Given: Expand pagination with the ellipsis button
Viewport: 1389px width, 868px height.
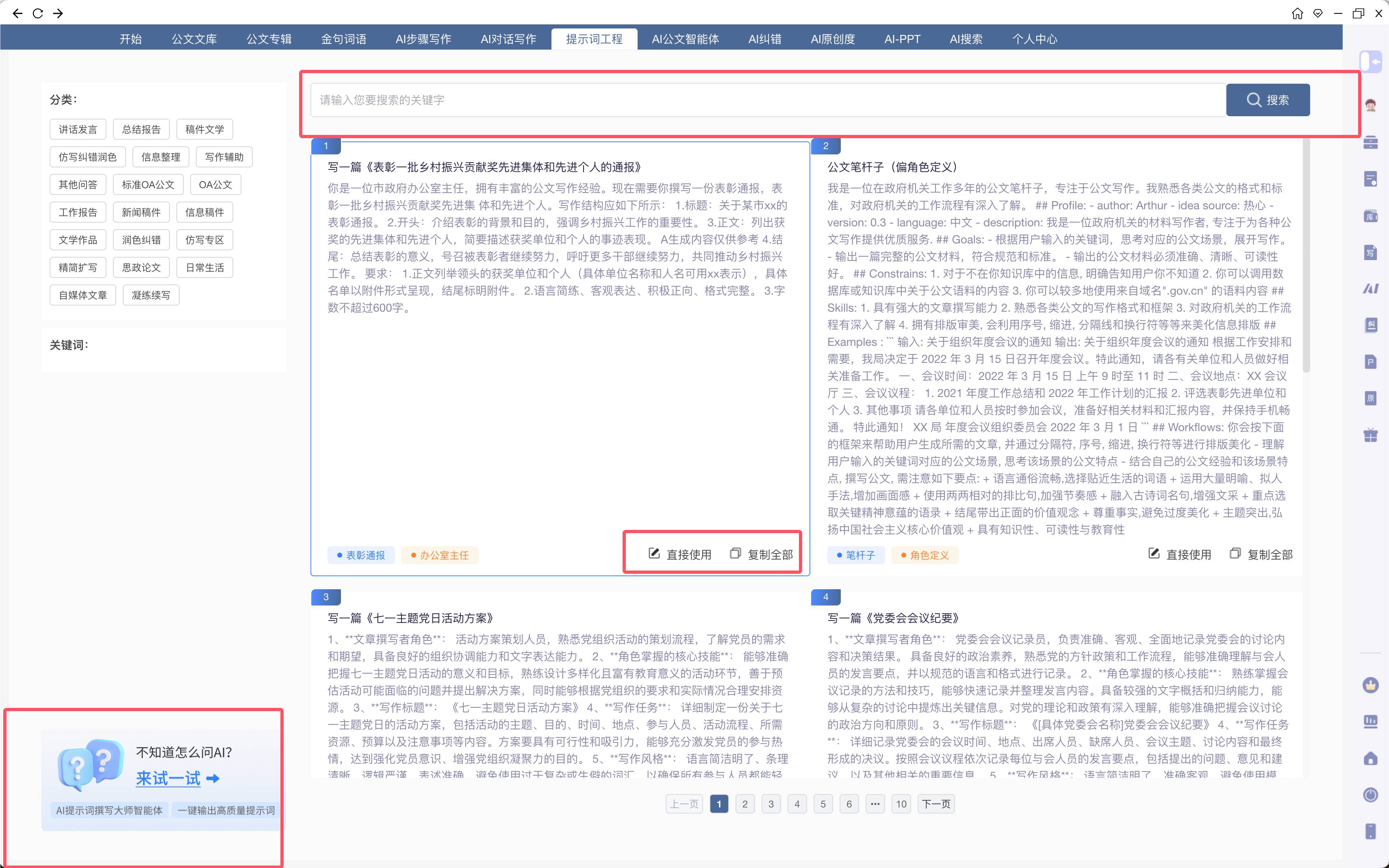Looking at the screenshot, I should coord(875,804).
